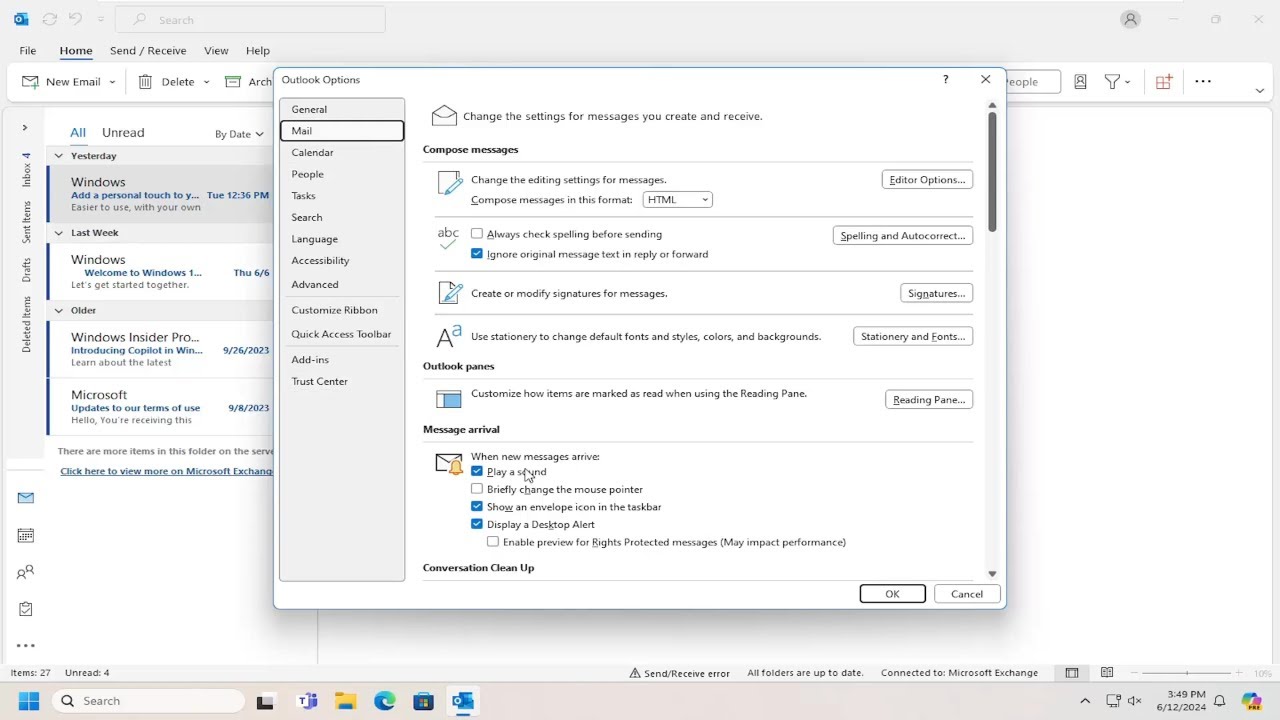Switch to the View tab

pos(216,51)
